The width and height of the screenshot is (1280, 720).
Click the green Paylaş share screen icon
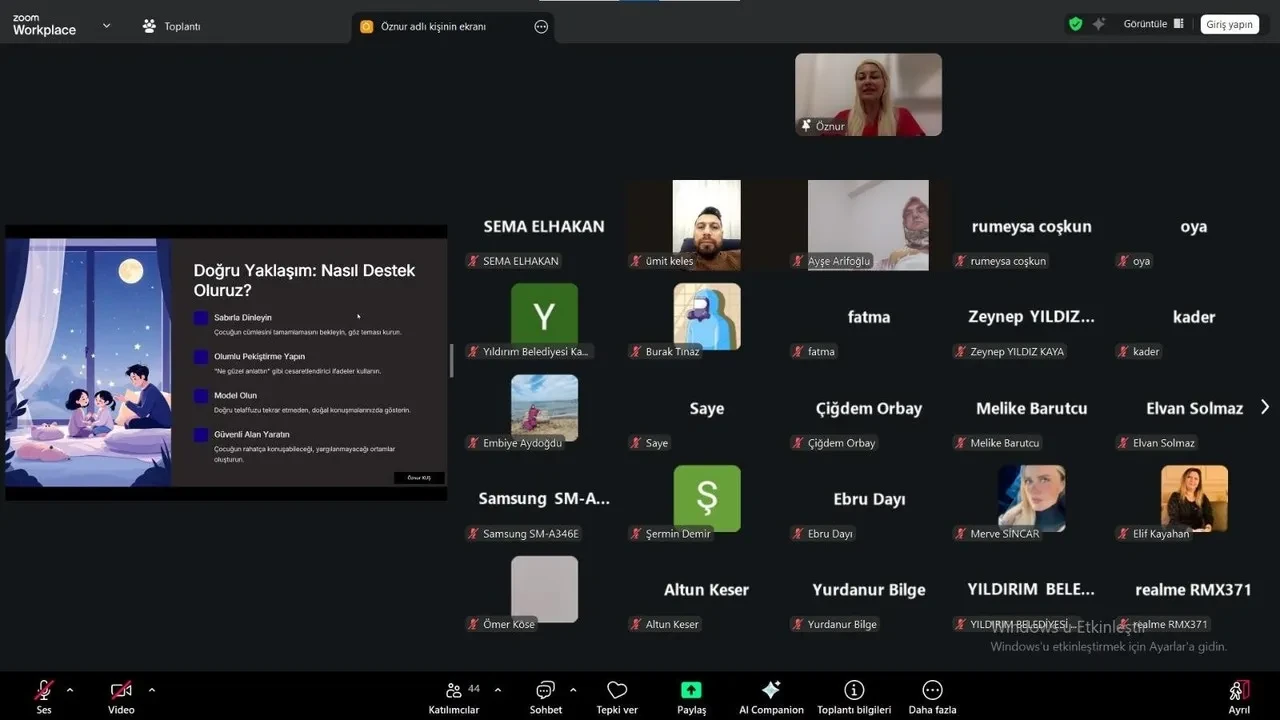click(691, 690)
